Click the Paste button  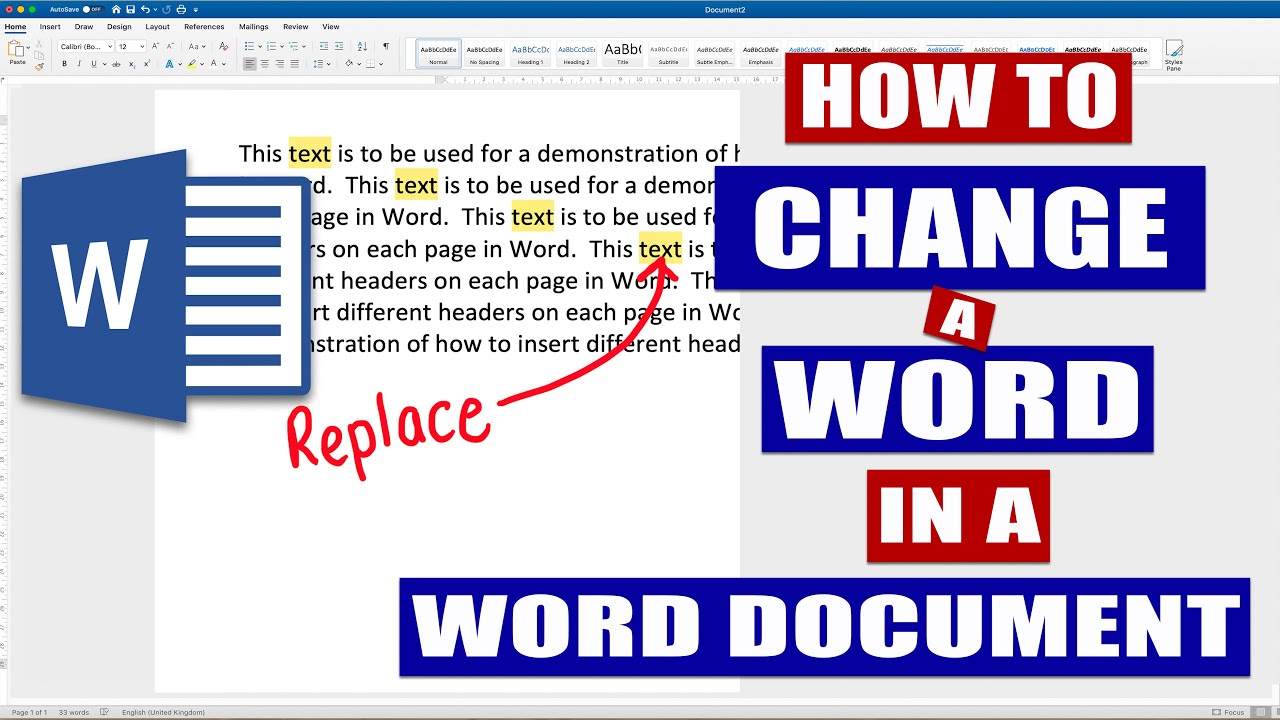(x=17, y=53)
